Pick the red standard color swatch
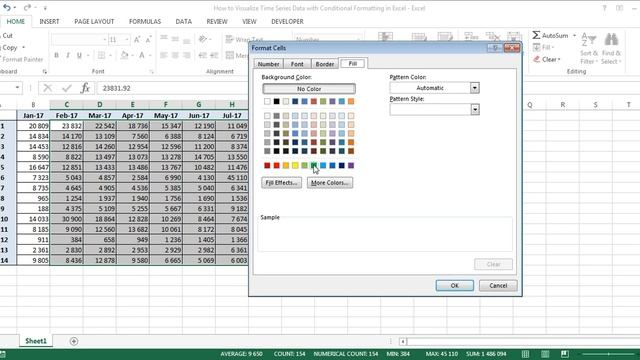 tap(276, 165)
